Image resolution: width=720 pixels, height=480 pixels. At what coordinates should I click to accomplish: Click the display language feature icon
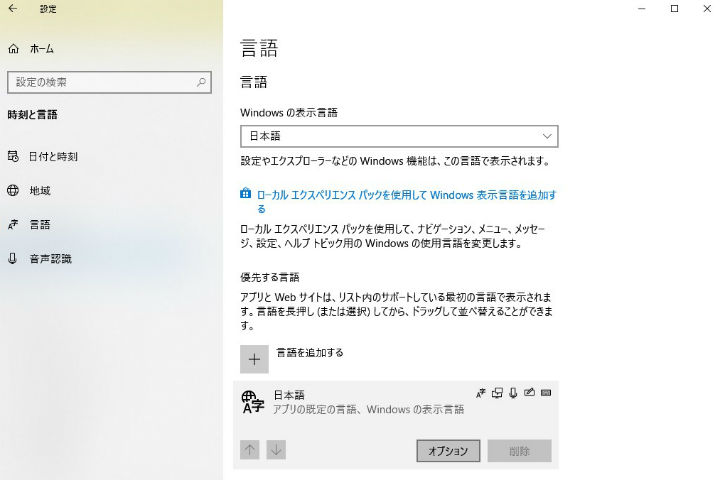[x=480, y=393]
